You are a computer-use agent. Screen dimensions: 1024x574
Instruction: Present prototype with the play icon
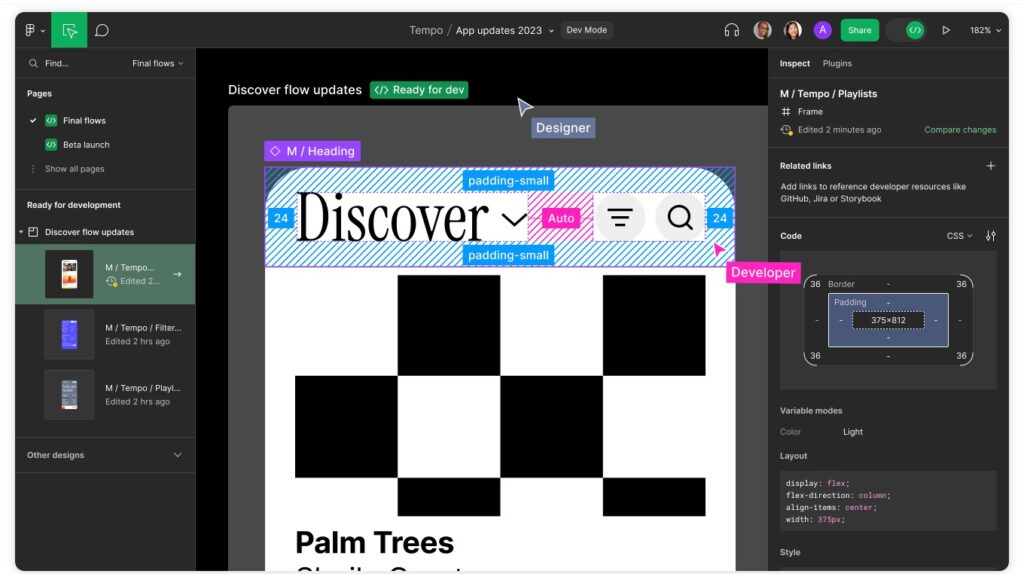point(946,30)
